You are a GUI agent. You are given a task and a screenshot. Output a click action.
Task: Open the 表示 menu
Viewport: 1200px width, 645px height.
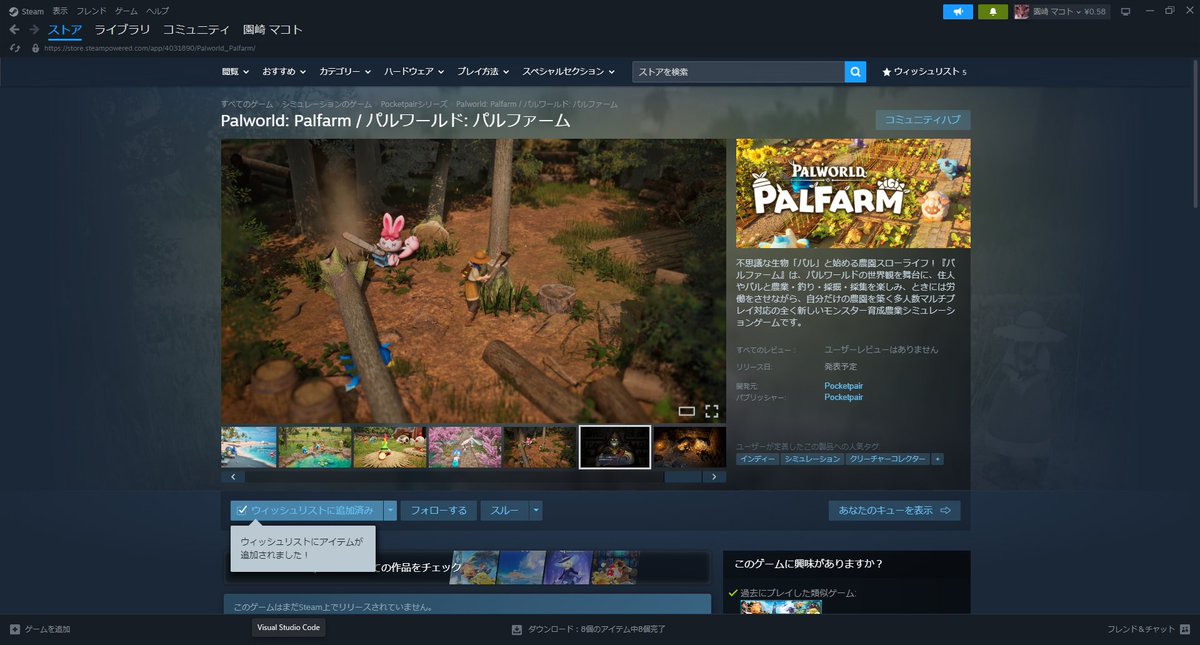[60, 11]
